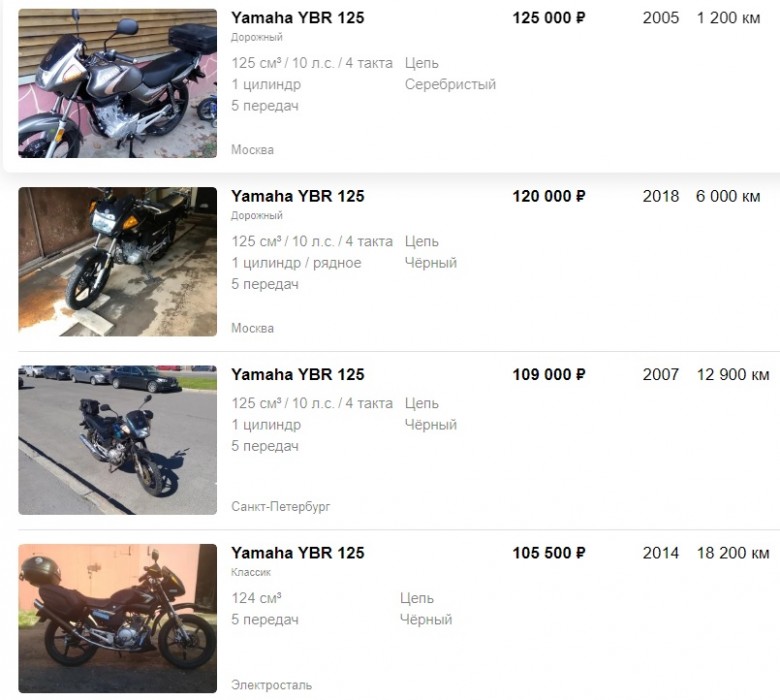Open the silver 2005 Yamaha YBR 125 photo
Viewport: 780px width, 700px height.
point(117,83)
